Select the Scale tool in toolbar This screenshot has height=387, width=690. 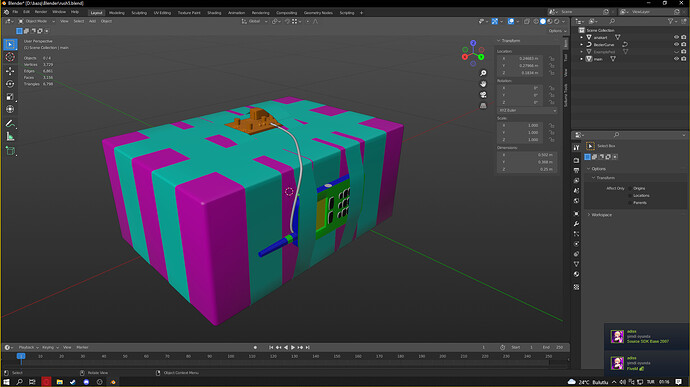(10, 96)
